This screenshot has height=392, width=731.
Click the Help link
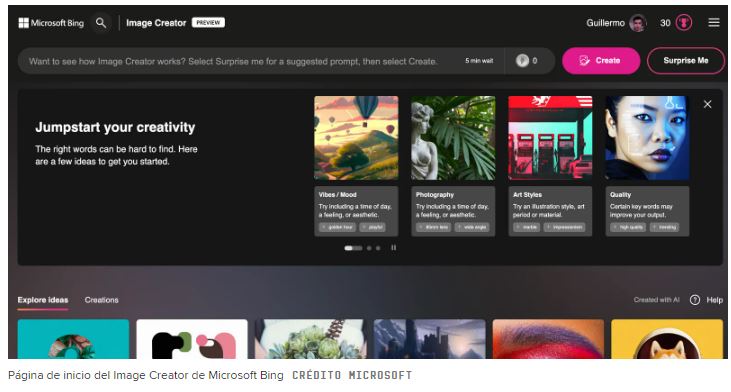click(x=714, y=300)
